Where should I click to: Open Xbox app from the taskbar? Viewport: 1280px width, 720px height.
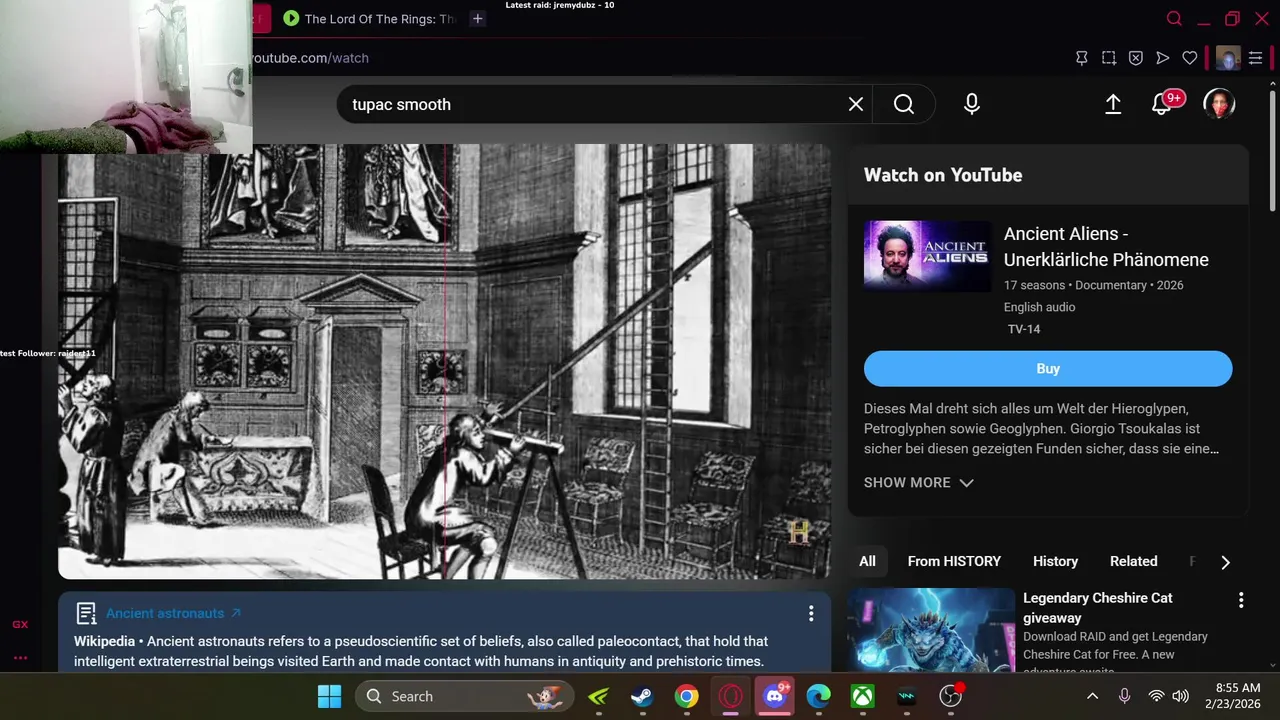(x=863, y=696)
